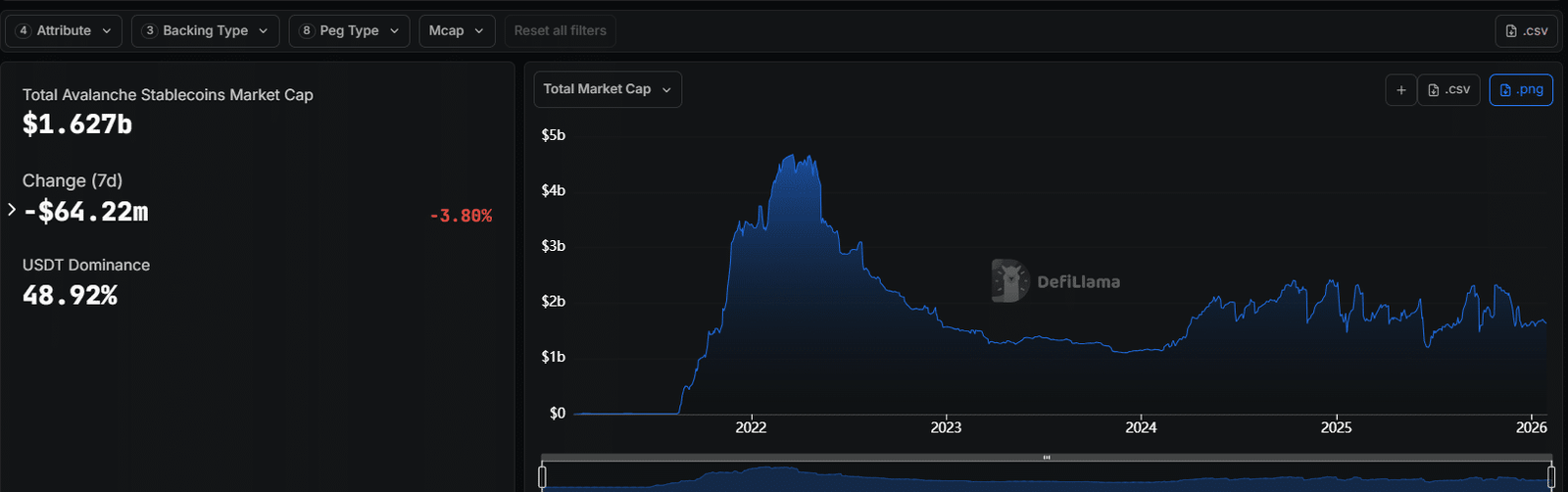Screen dimensions: 1568x492
Task: Open the Total Market Cap chart selector
Action: (x=607, y=89)
